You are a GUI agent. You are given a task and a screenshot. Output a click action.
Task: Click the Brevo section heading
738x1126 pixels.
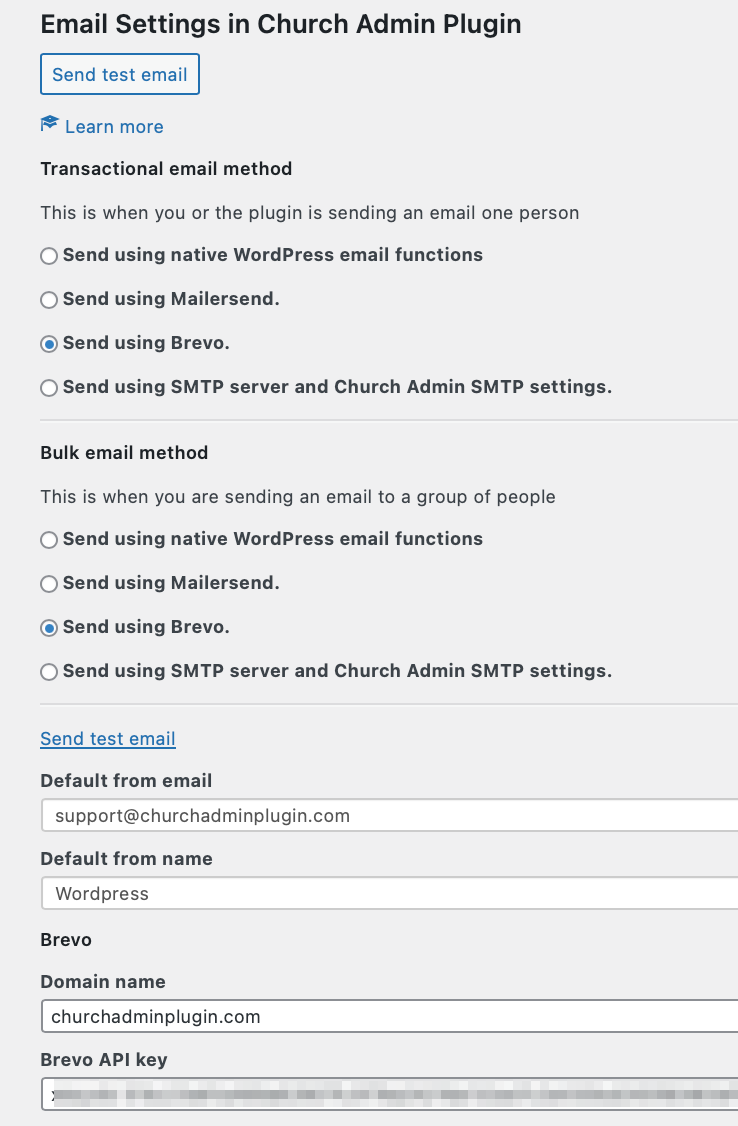coord(66,941)
